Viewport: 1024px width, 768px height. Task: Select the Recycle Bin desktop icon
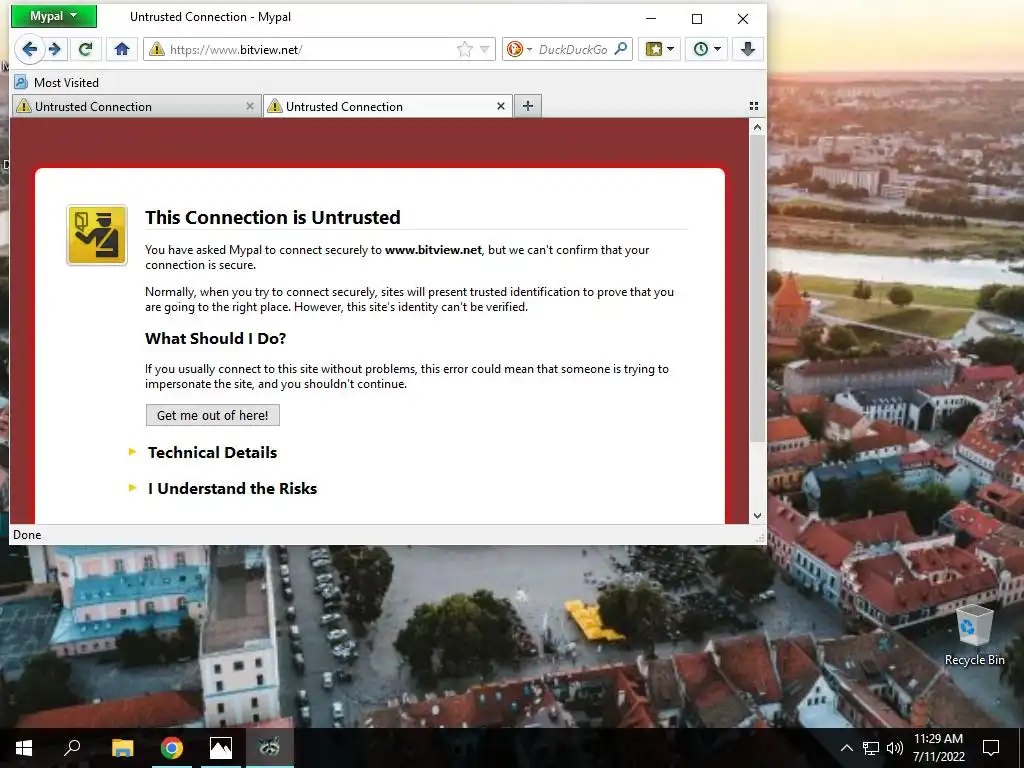point(974,635)
